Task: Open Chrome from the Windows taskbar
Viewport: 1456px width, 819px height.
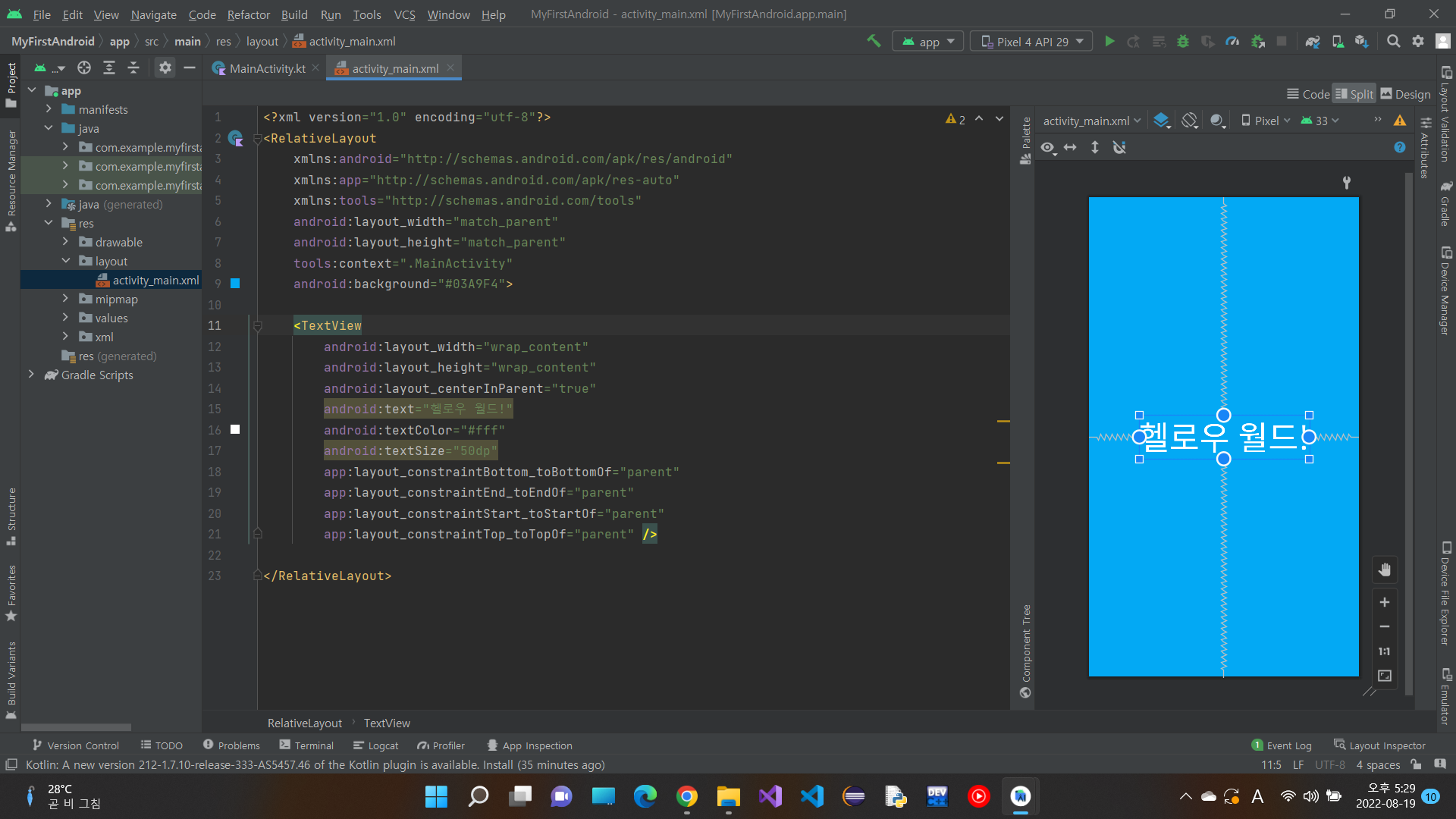Action: [x=687, y=796]
